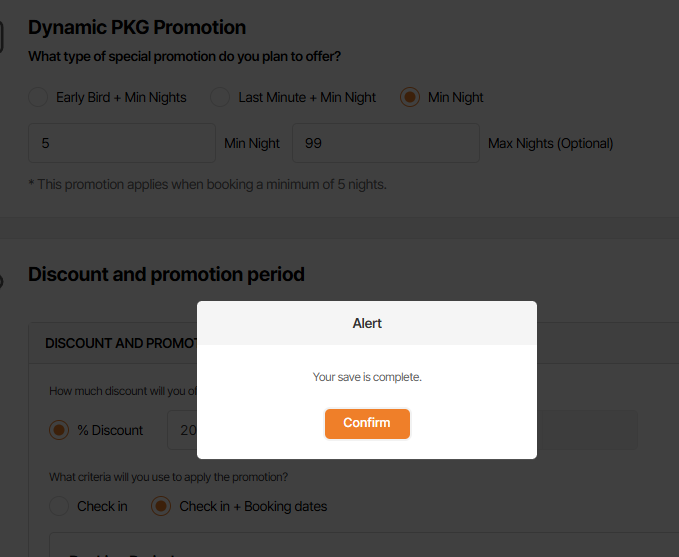Select Early Bird + Min Nights option

[x=38, y=97]
